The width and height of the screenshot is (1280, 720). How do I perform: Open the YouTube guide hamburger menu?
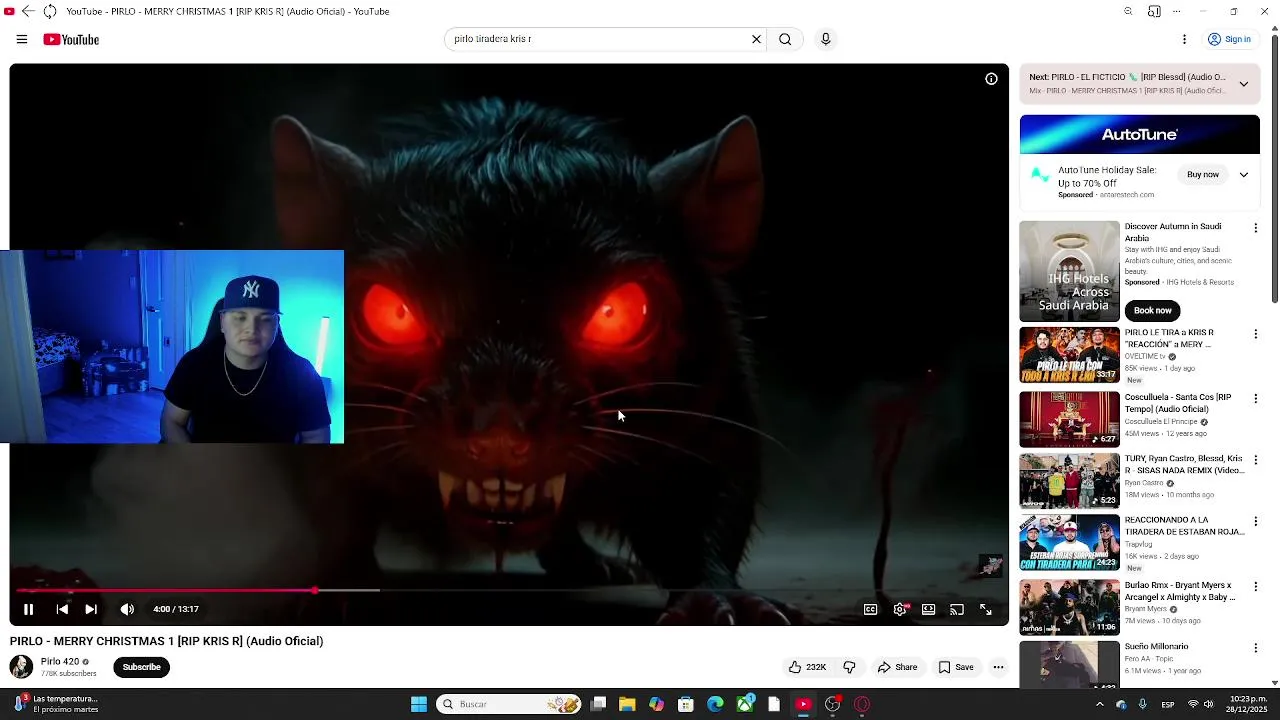pos(22,40)
